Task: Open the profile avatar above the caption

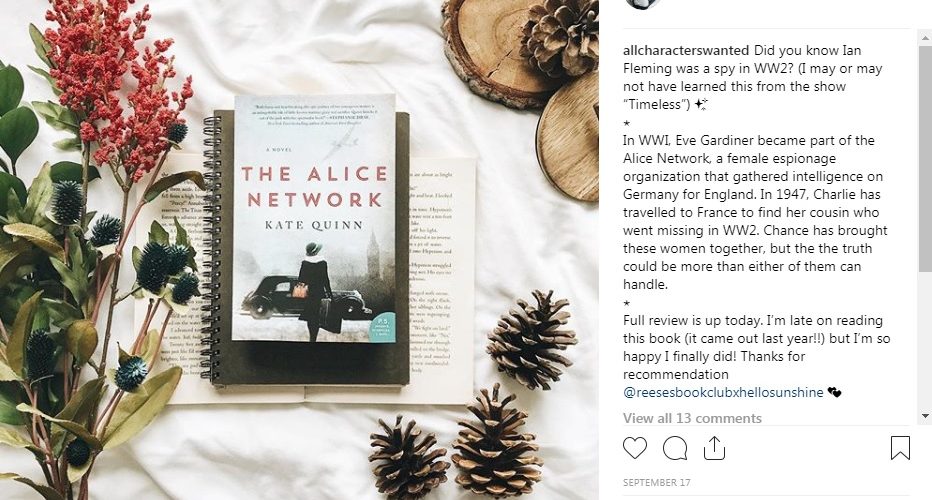Action: (643, 4)
